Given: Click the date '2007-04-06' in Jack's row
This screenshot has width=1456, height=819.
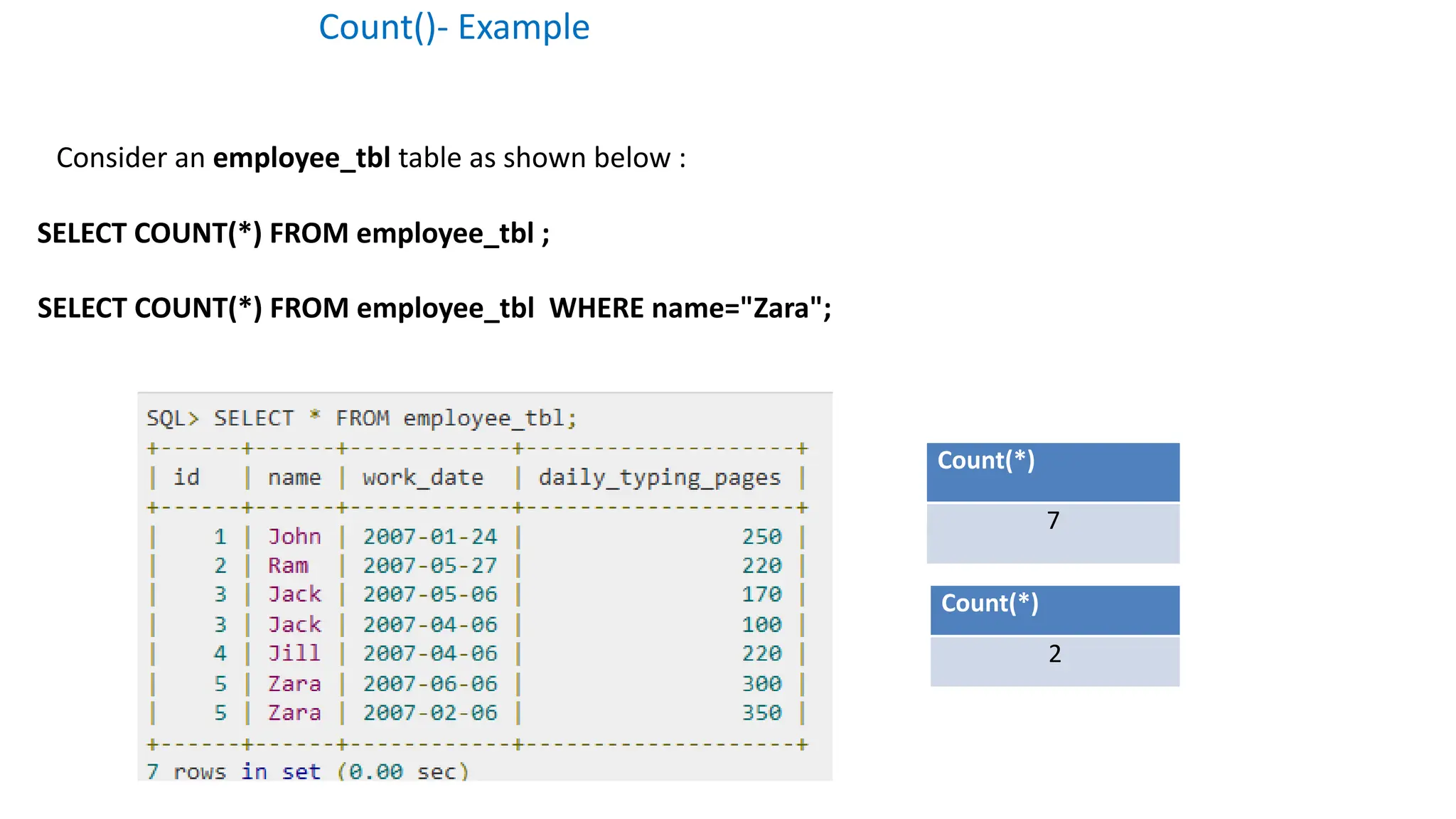Looking at the screenshot, I should point(430,625).
